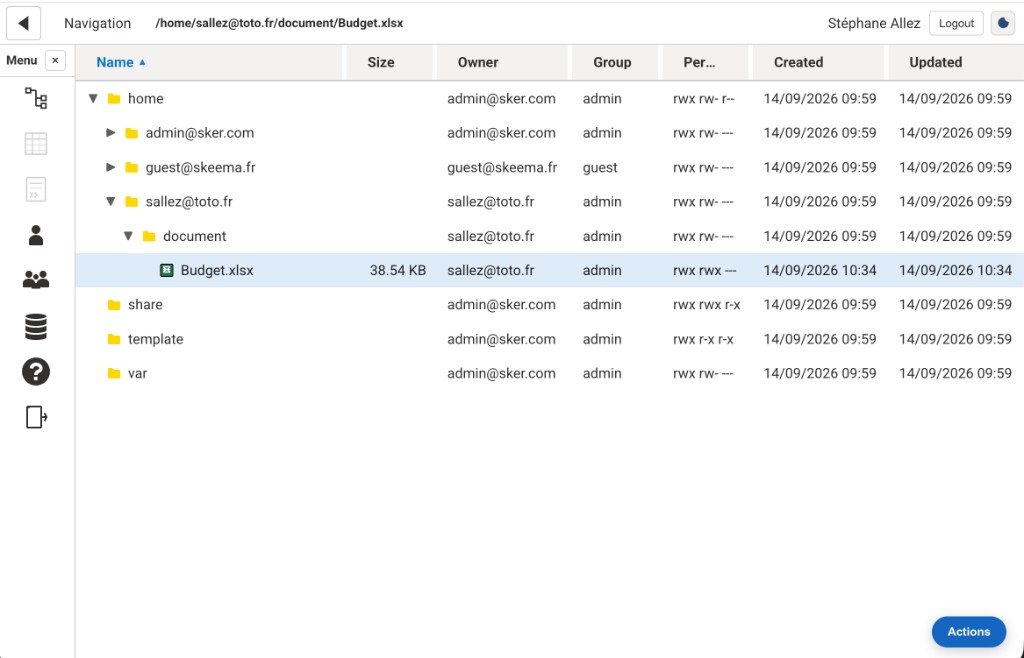Collapse the document folder node
1024x658 pixels.
129,236
